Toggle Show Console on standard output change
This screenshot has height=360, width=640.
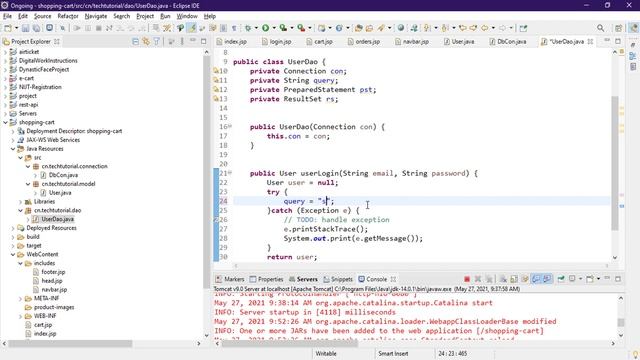pos(536,279)
